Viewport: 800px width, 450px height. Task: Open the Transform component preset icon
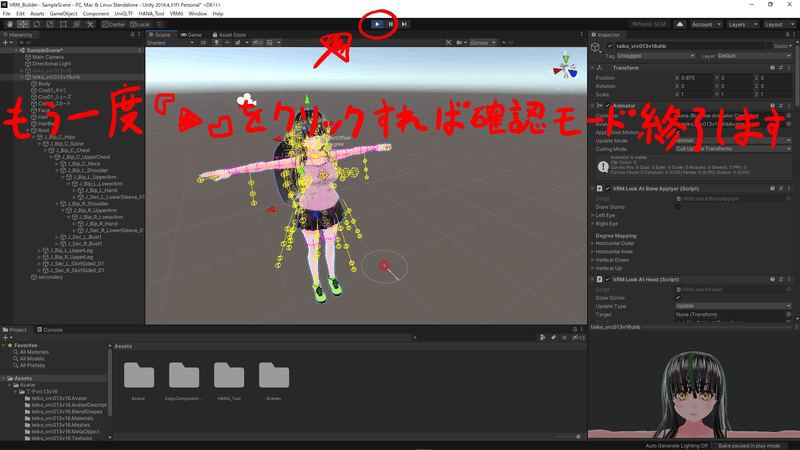coord(781,68)
